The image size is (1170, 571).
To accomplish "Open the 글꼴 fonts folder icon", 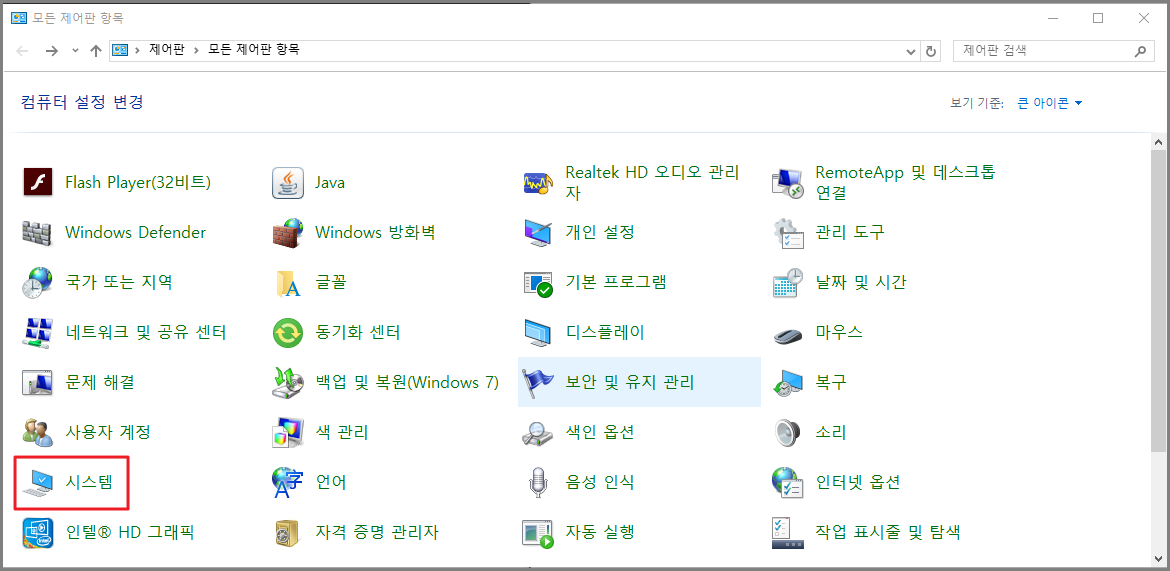I will pos(287,282).
